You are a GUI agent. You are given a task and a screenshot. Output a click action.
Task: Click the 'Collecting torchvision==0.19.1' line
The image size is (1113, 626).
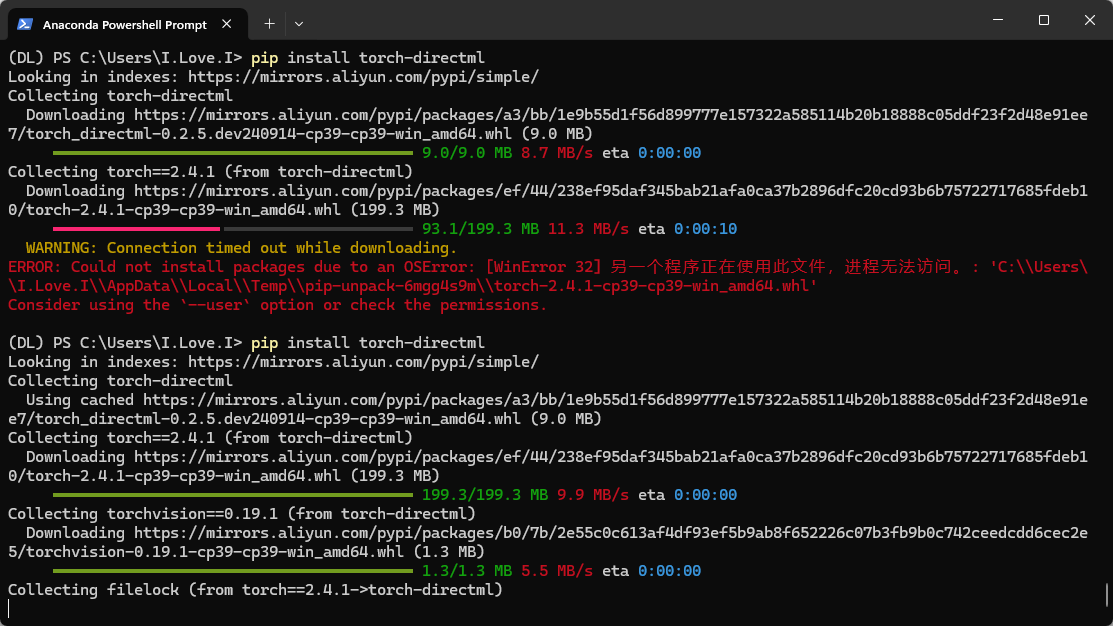[241, 514]
